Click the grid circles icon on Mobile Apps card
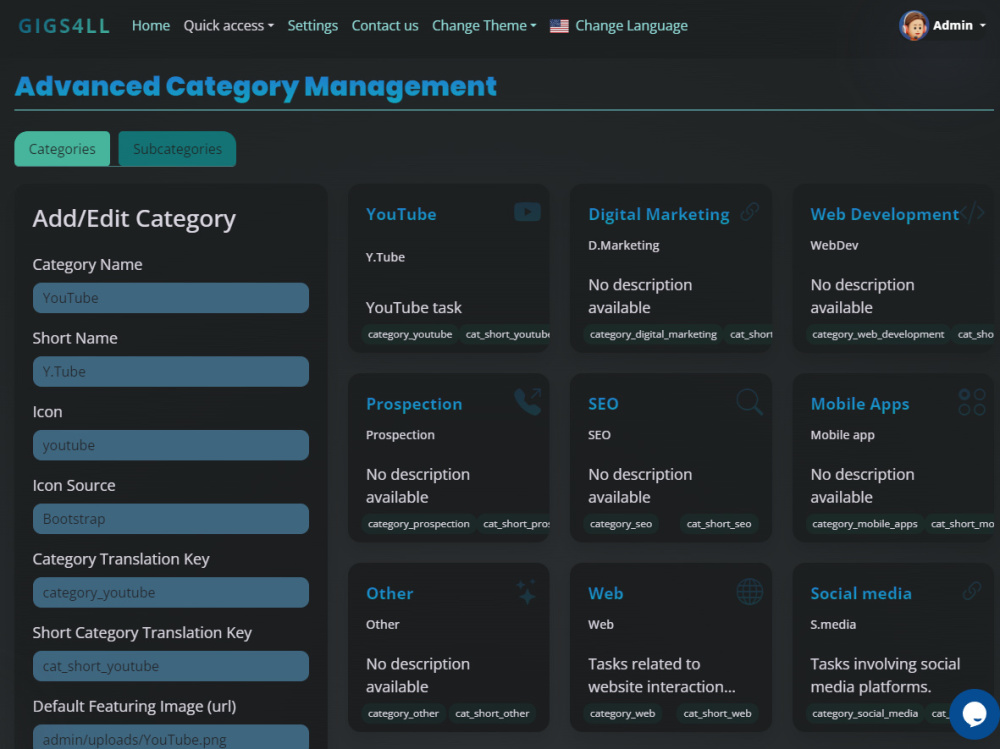The image size is (1000, 749). (972, 402)
